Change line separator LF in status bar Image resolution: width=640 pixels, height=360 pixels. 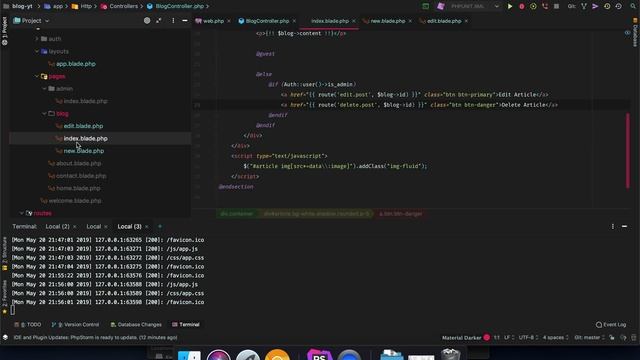509,338
